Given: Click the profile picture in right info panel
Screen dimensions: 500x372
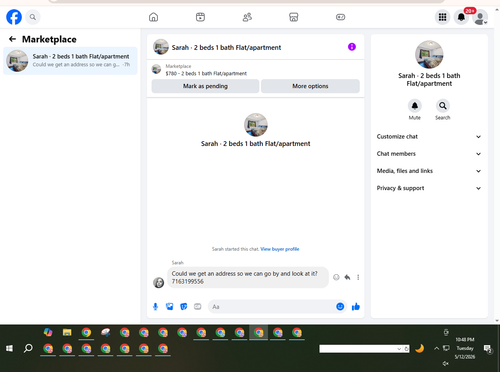Looking at the screenshot, I should pyautogui.click(x=429, y=55).
